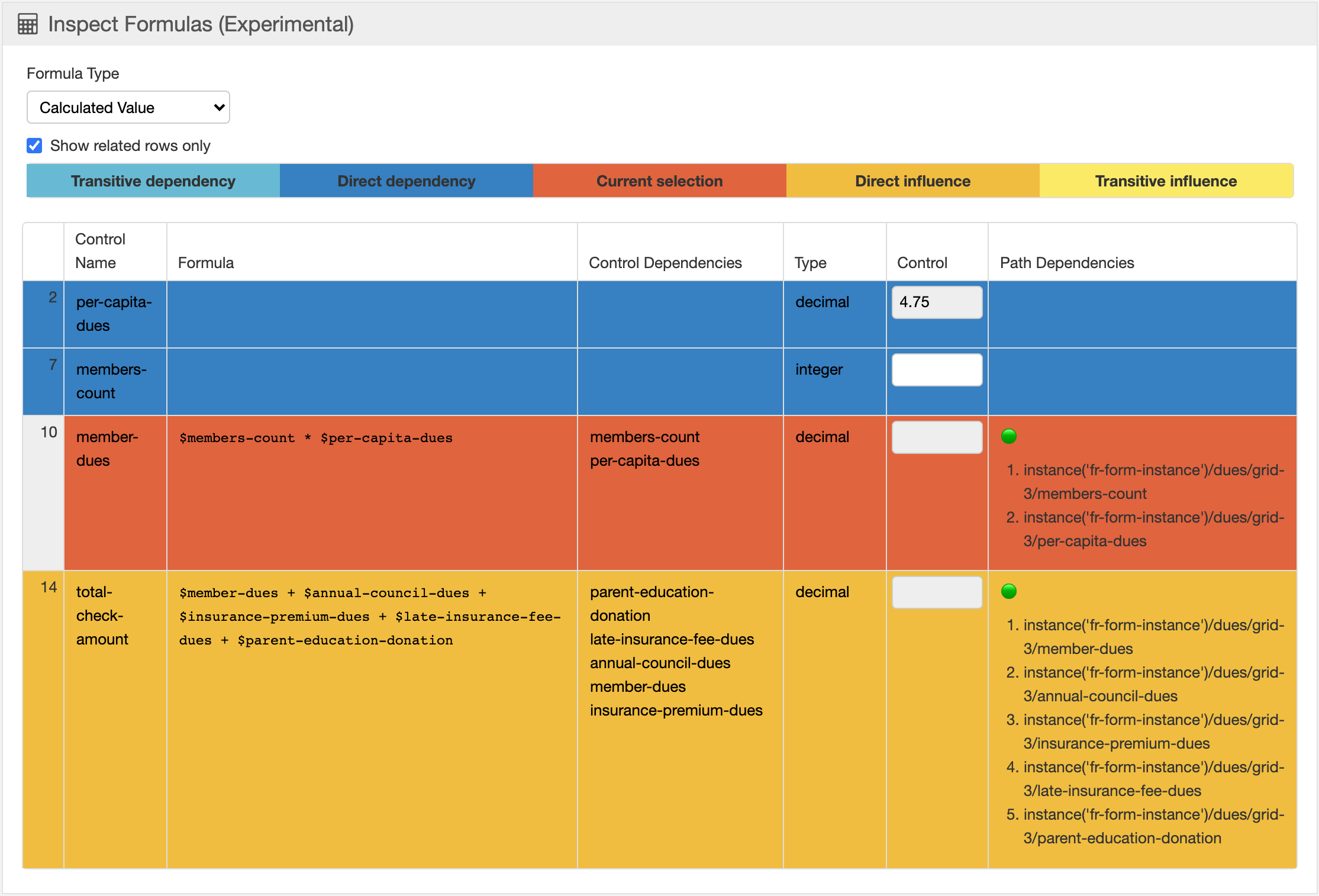
Task: Select the per-capita-dues control name cell
Action: coord(115,314)
